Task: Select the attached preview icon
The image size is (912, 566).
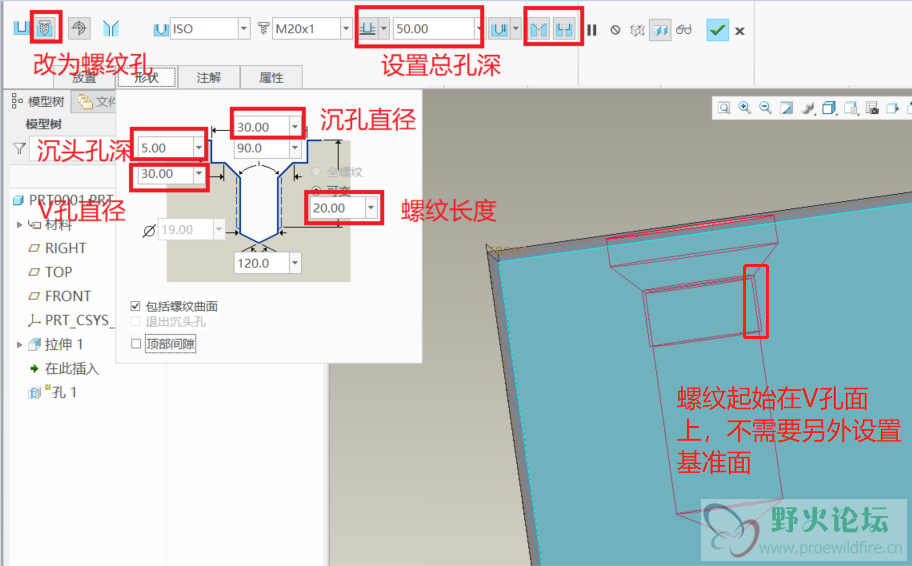Action: coord(660,30)
